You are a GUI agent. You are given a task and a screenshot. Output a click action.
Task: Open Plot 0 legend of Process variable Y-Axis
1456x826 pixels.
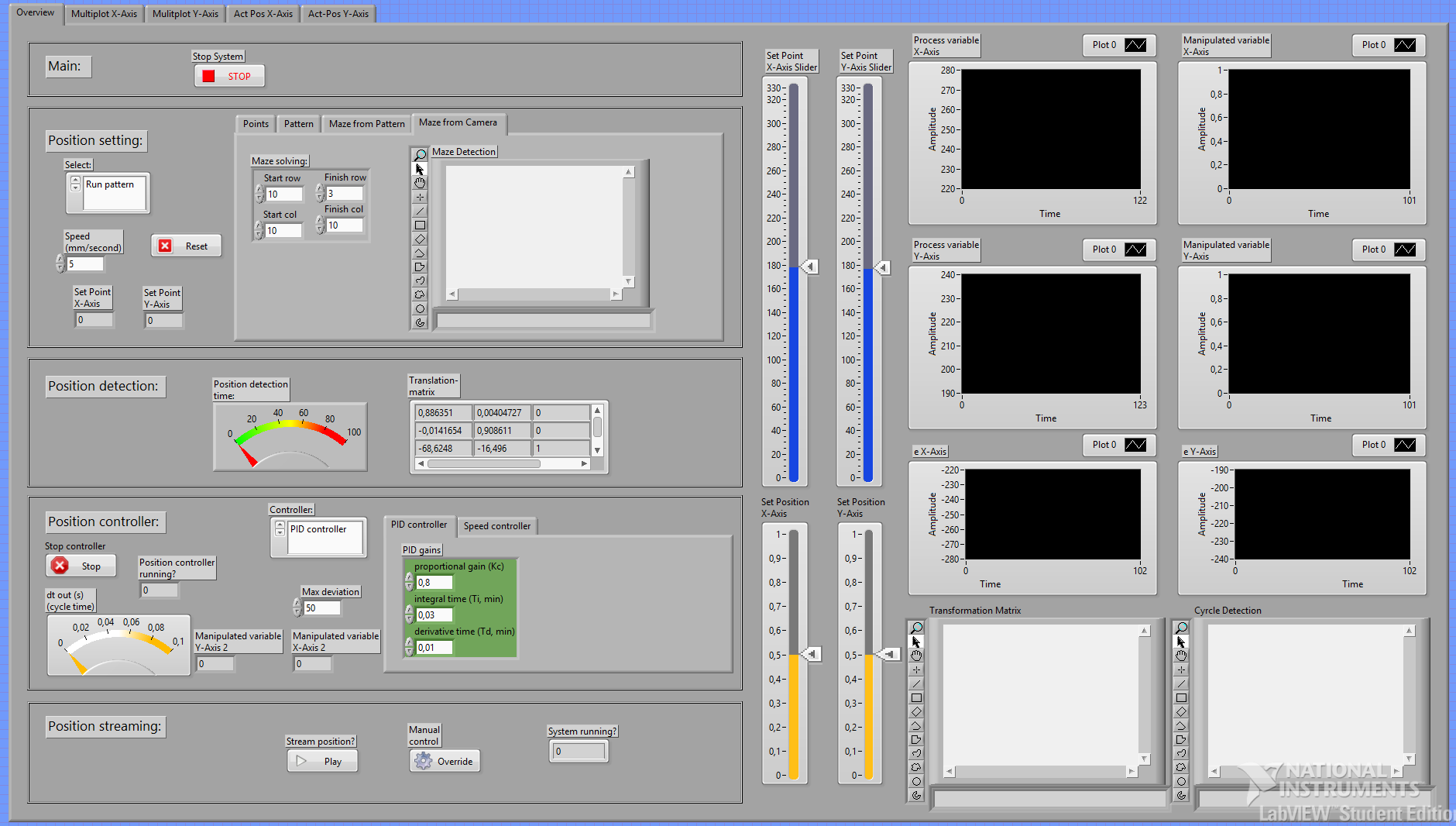click(x=1119, y=250)
